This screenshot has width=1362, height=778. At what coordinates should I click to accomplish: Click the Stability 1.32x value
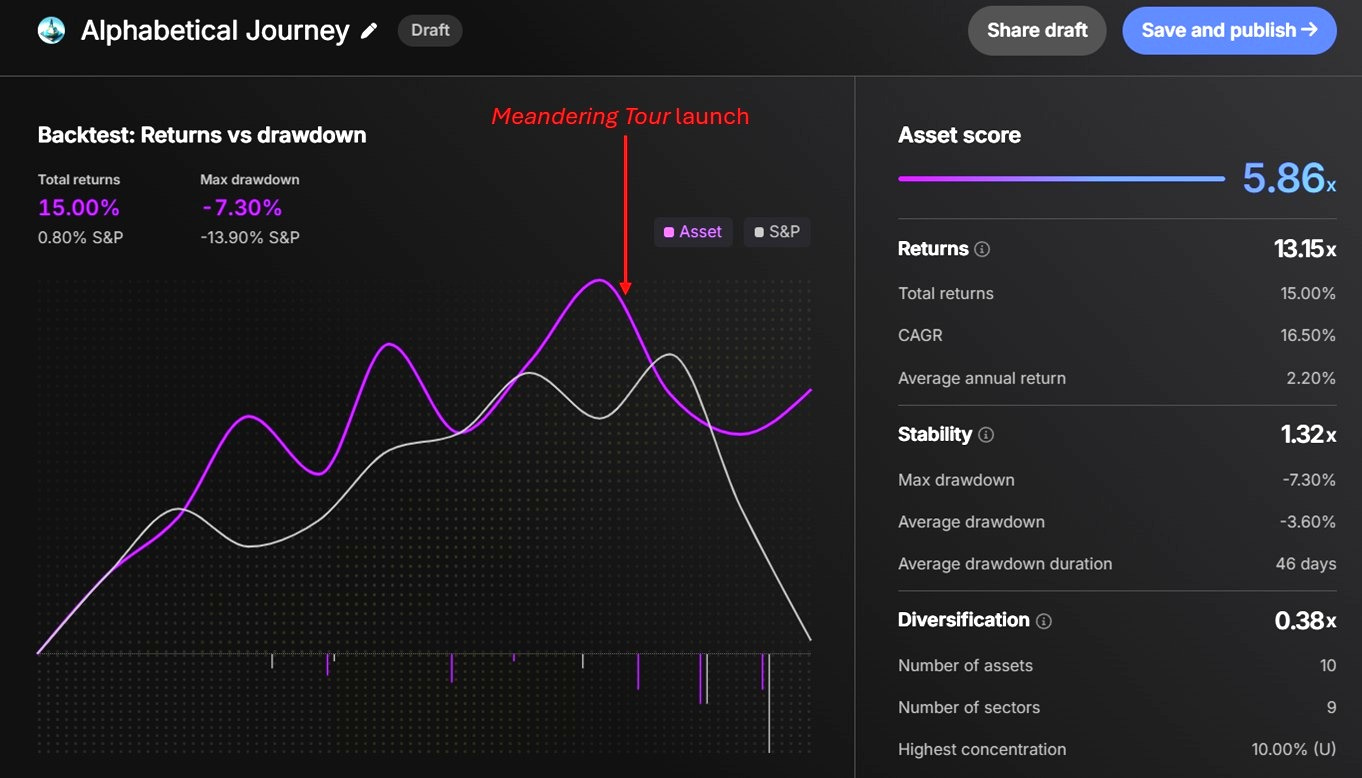pyautogui.click(x=1309, y=435)
